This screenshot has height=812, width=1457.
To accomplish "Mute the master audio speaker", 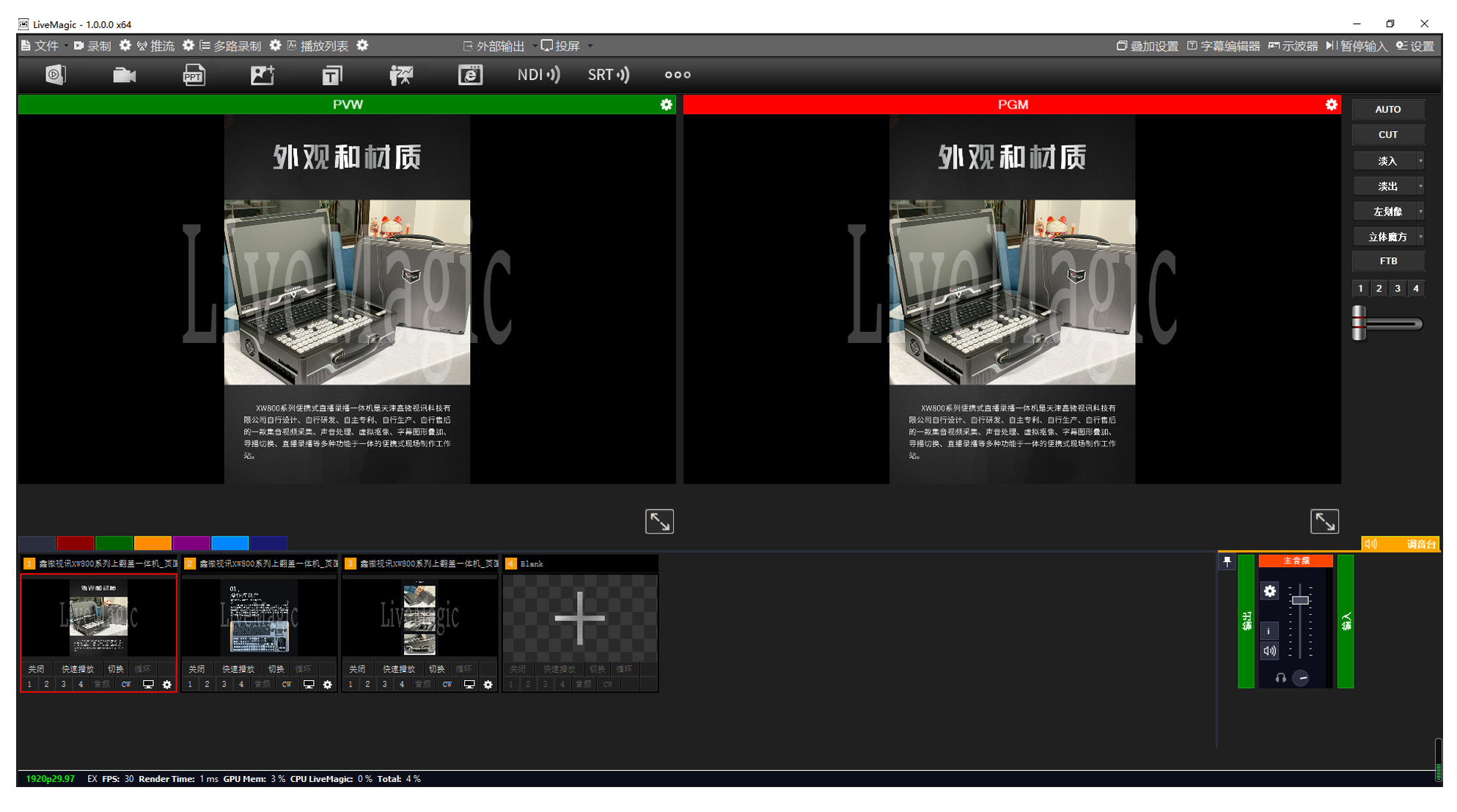I will click(1269, 651).
